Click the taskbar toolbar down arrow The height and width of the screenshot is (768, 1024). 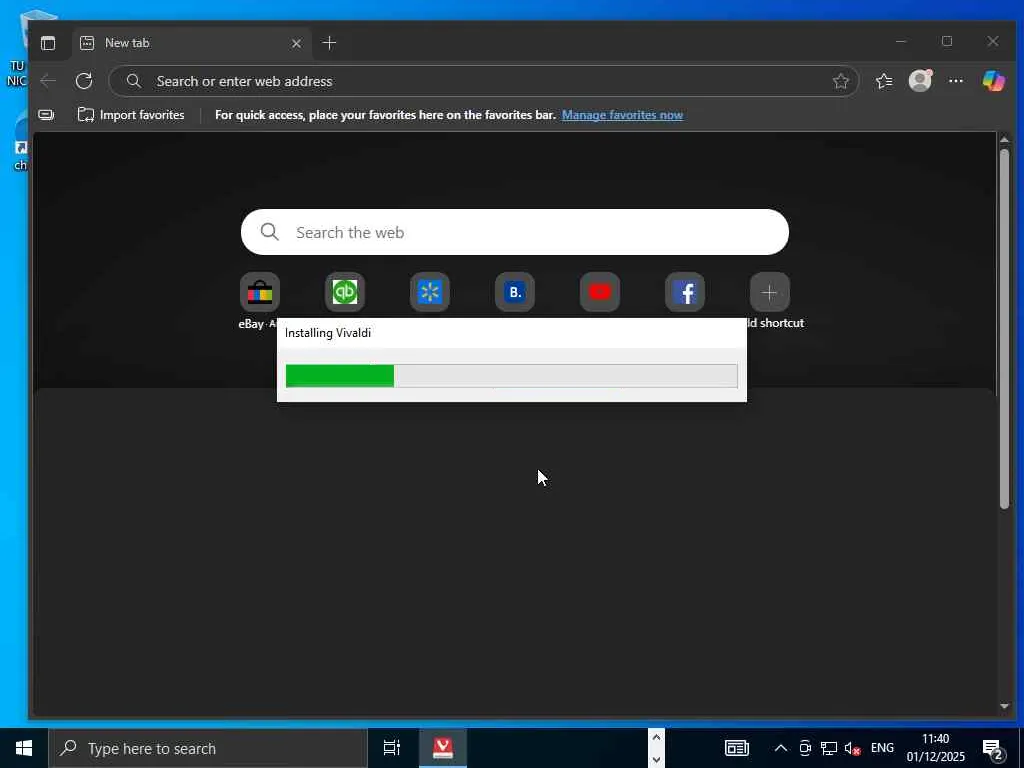coord(656,760)
